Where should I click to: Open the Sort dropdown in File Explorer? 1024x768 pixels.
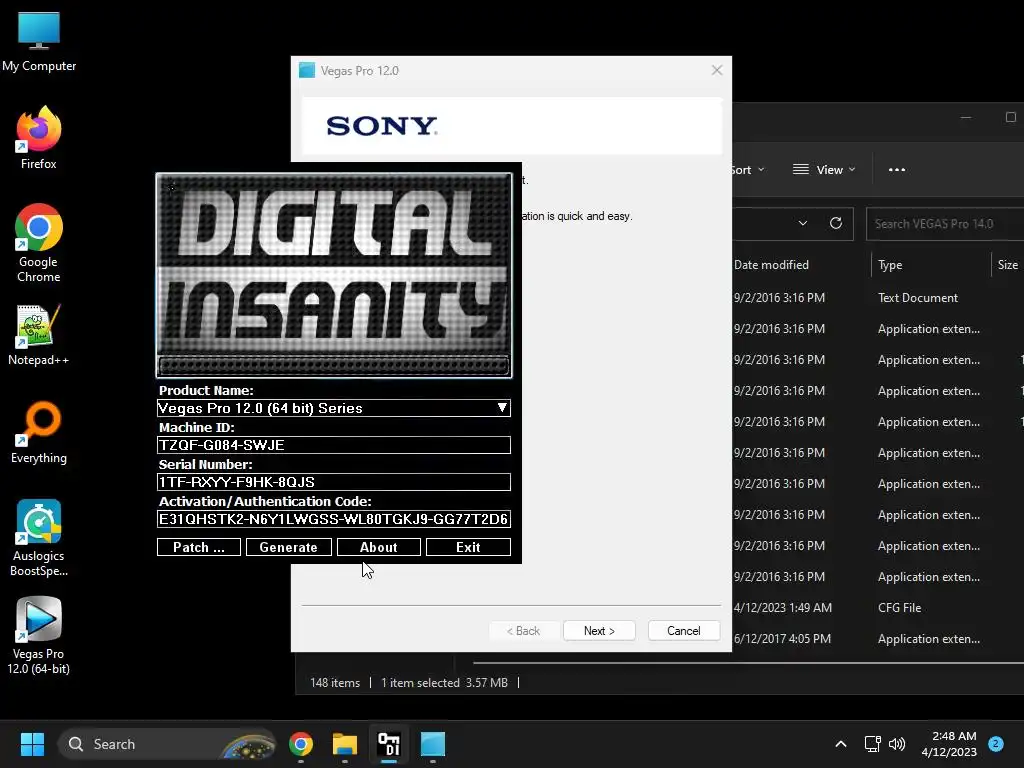[x=748, y=170]
